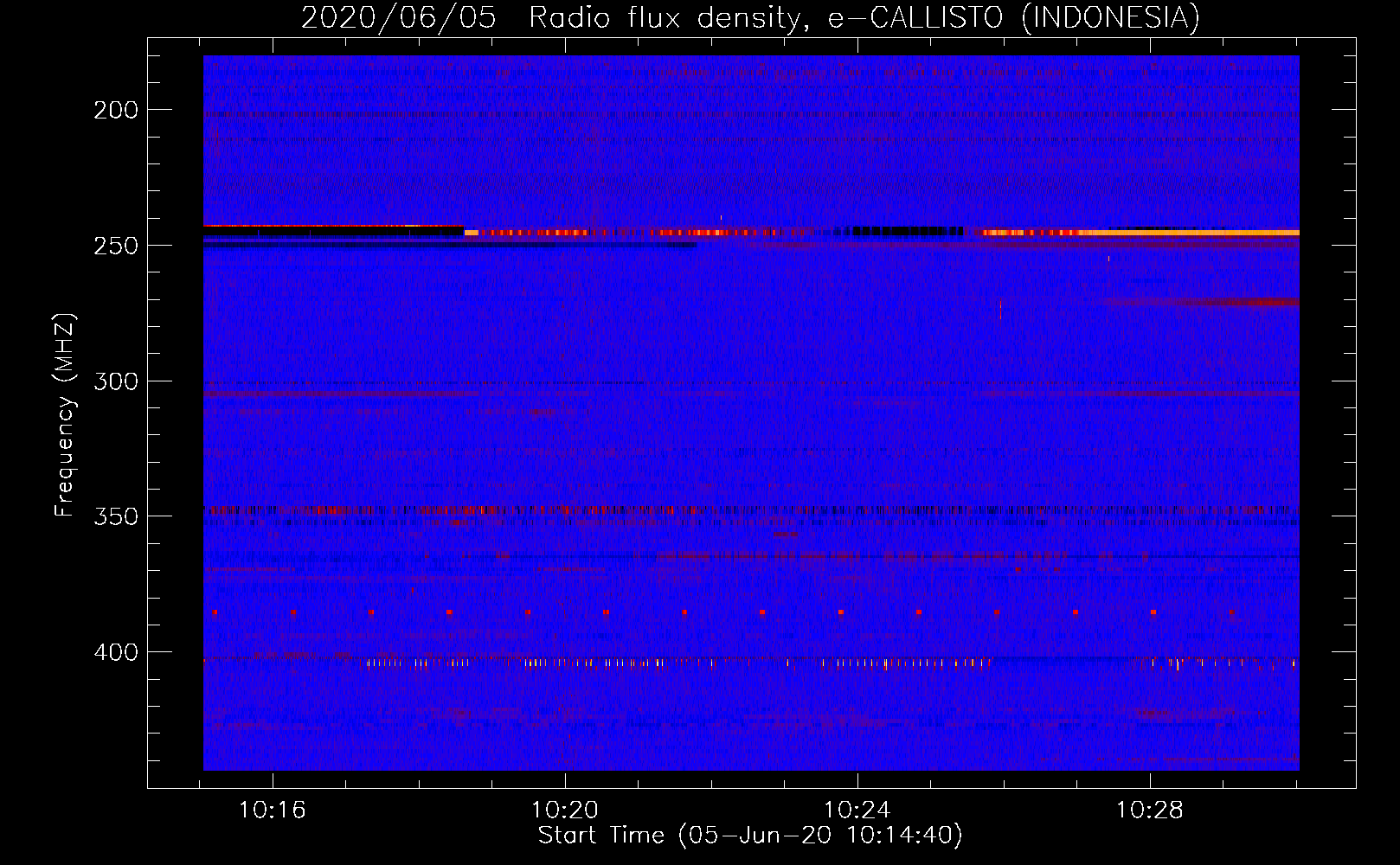Click the 350 frequency tick label
The width and height of the screenshot is (1400, 865).
pyautogui.click(x=116, y=516)
